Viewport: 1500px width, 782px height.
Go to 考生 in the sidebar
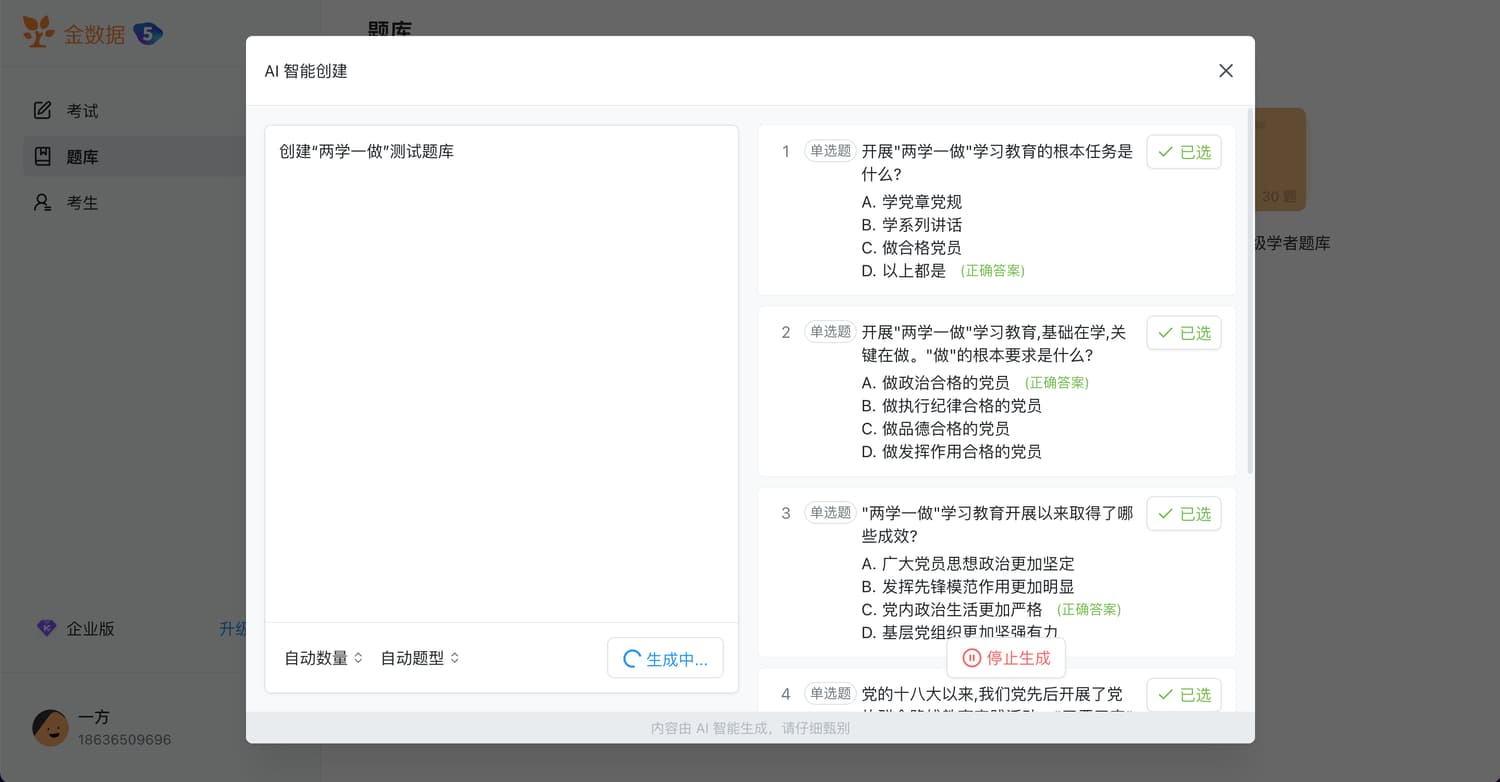pyautogui.click(x=83, y=203)
